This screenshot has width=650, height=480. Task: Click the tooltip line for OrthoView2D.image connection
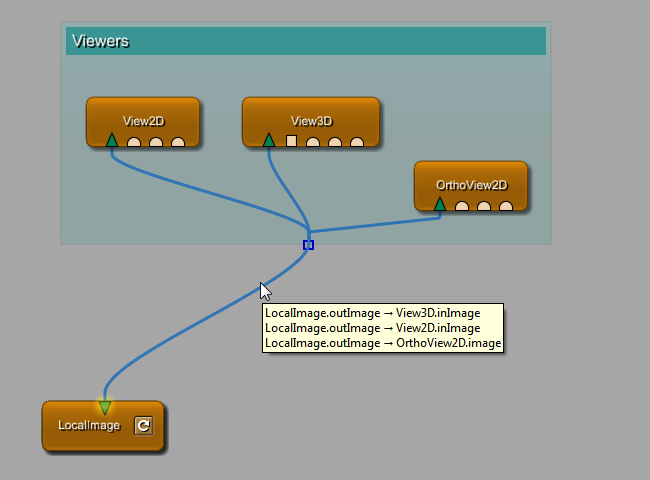[x=383, y=343]
